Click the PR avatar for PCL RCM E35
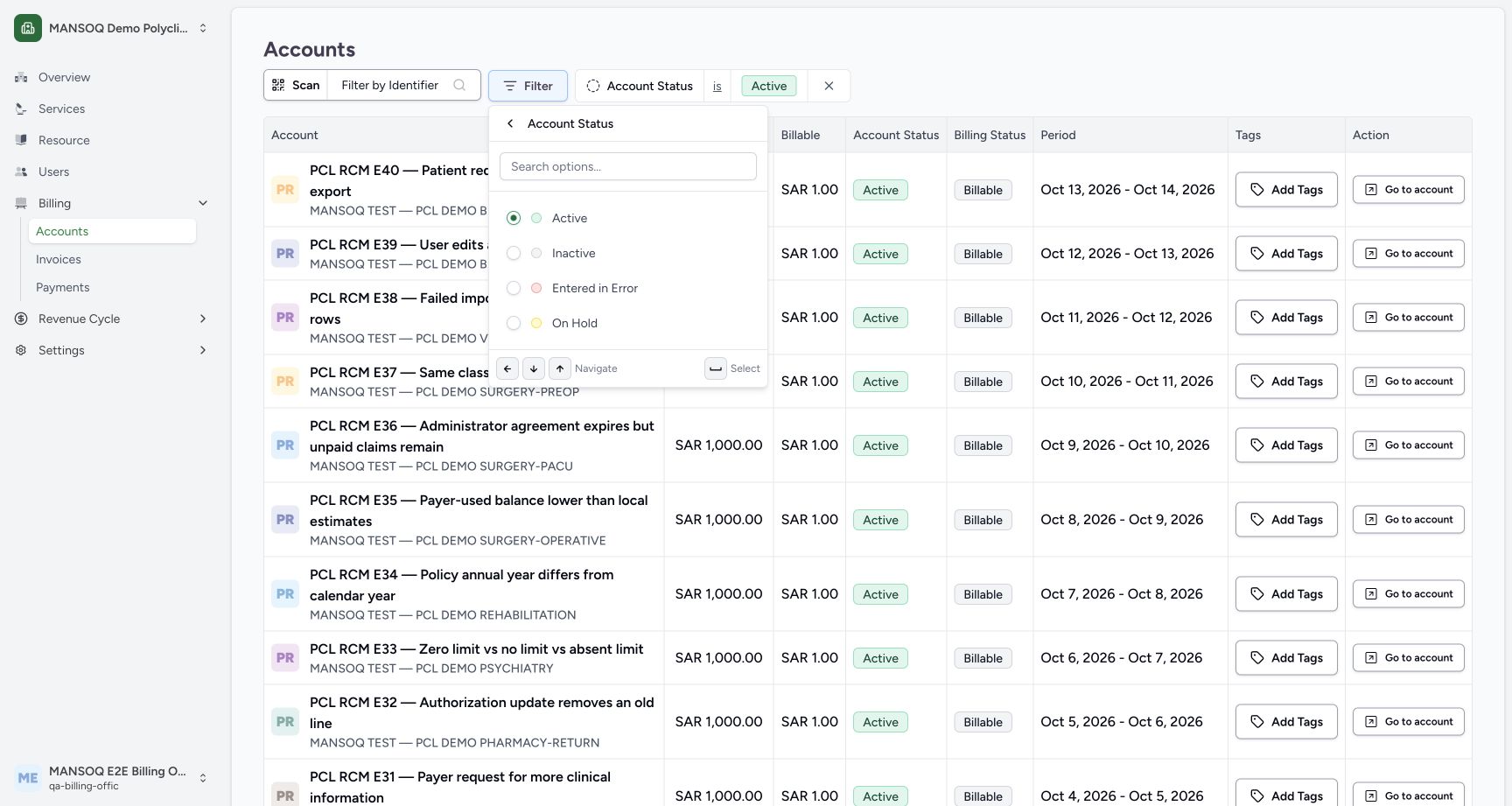The width and height of the screenshot is (1512, 806). pos(285,520)
